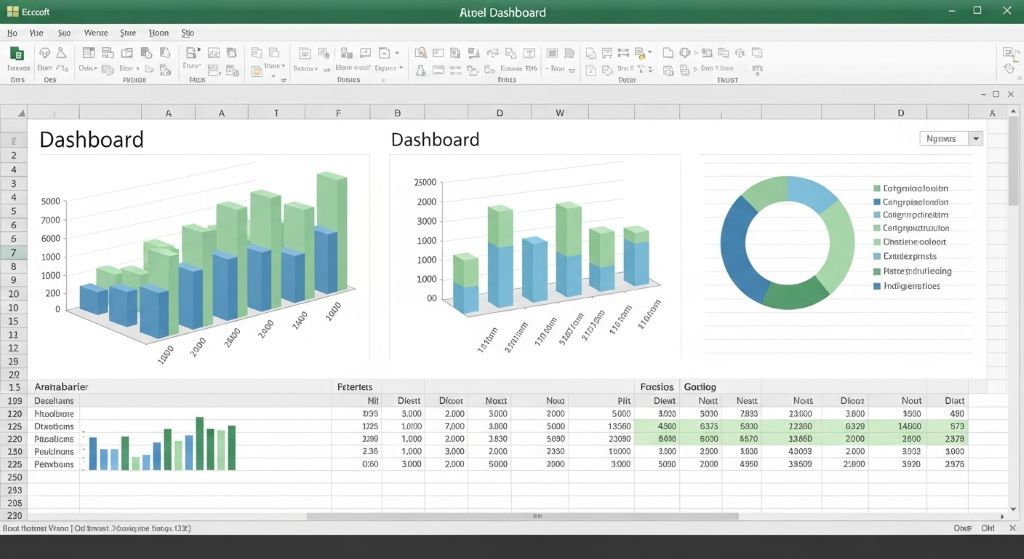Open the Stre menu
1024x559 pixels.
tap(128, 33)
